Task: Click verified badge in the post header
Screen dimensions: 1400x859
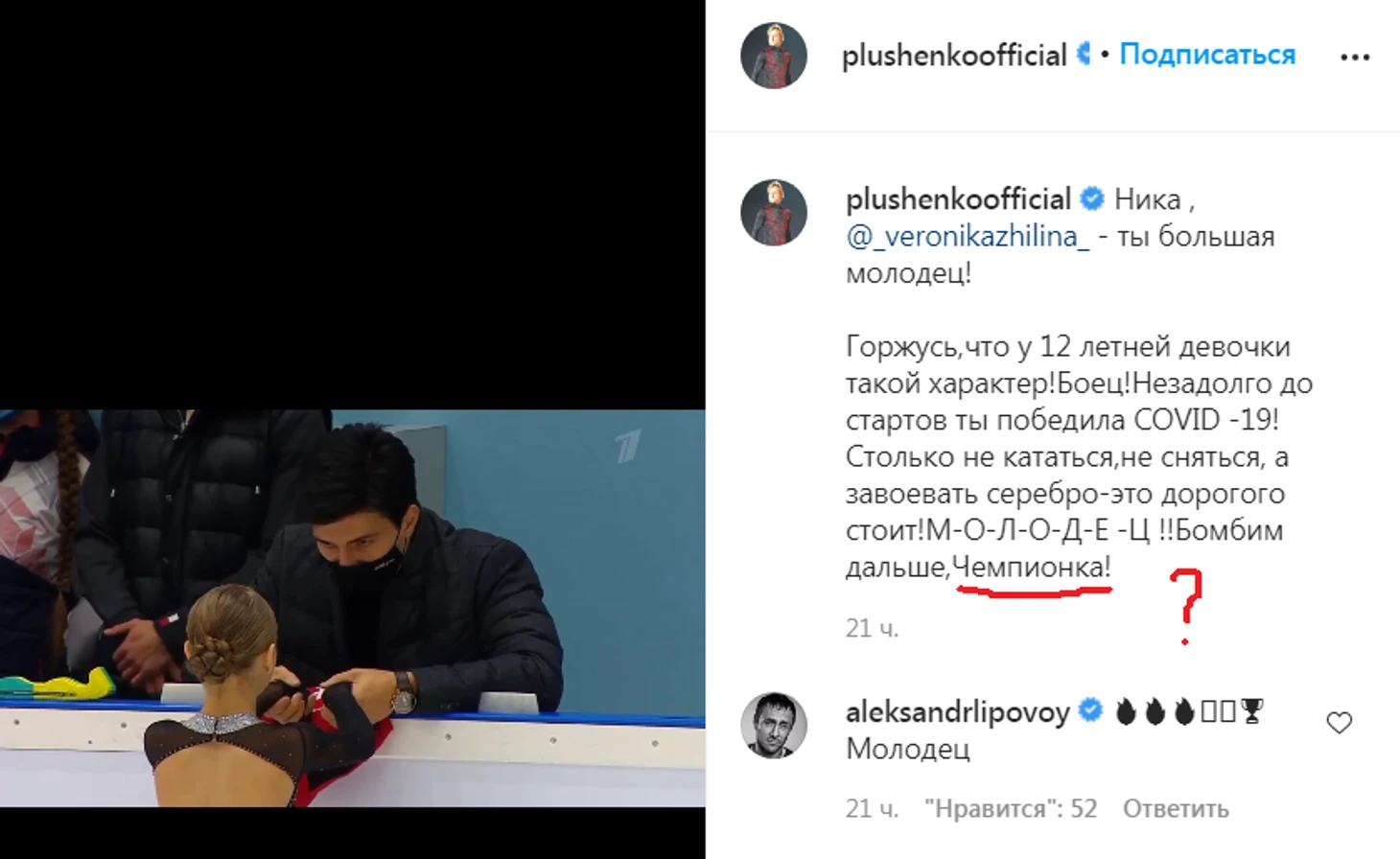Action: click(1084, 54)
